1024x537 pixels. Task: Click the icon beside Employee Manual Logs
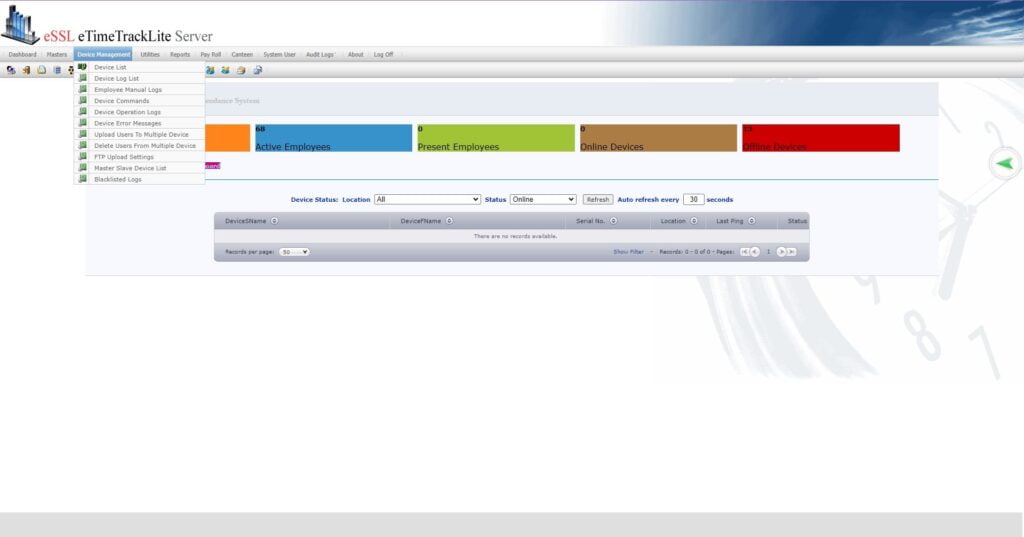pyautogui.click(x=82, y=89)
